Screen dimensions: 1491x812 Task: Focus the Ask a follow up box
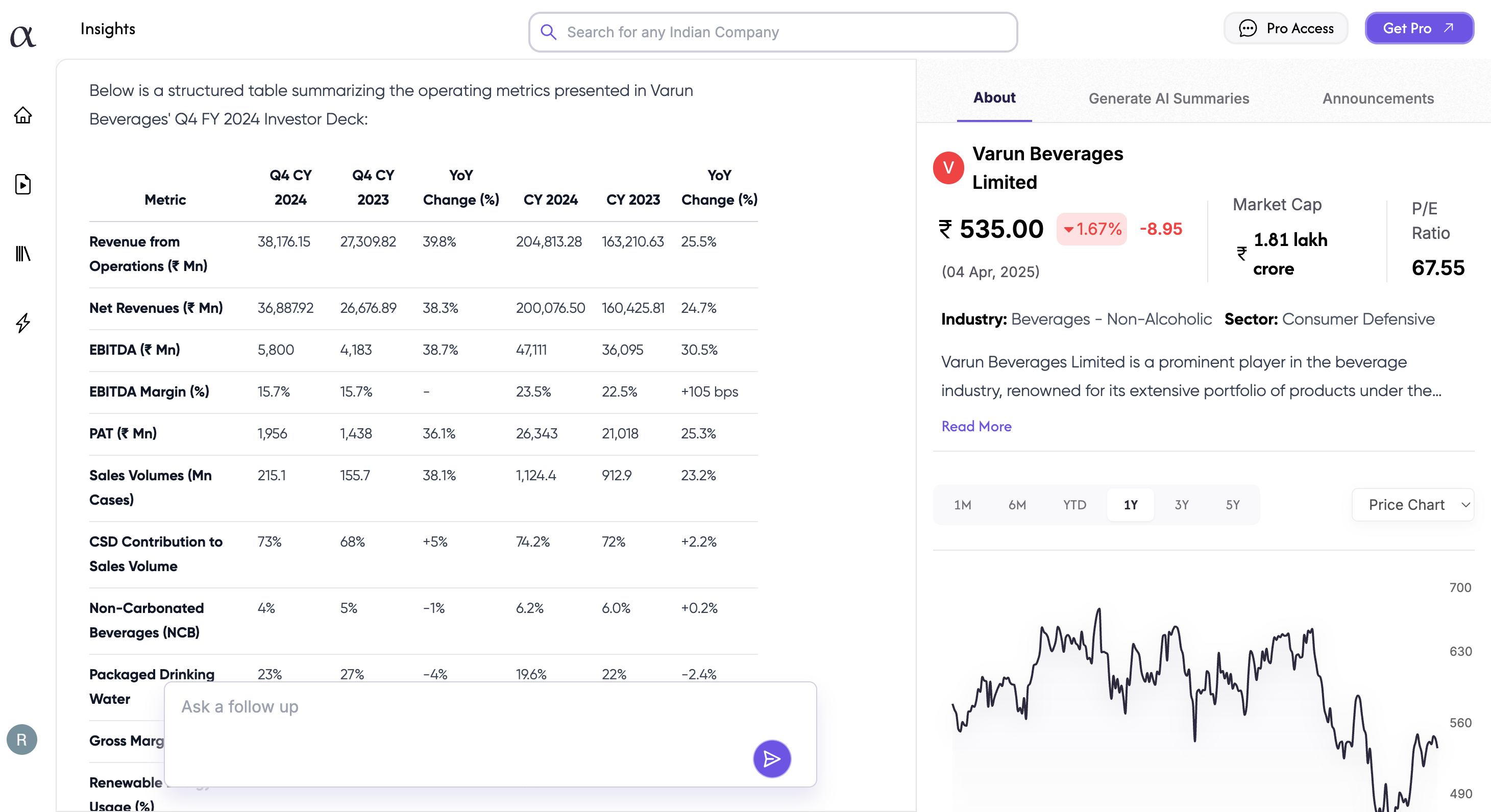(490, 733)
